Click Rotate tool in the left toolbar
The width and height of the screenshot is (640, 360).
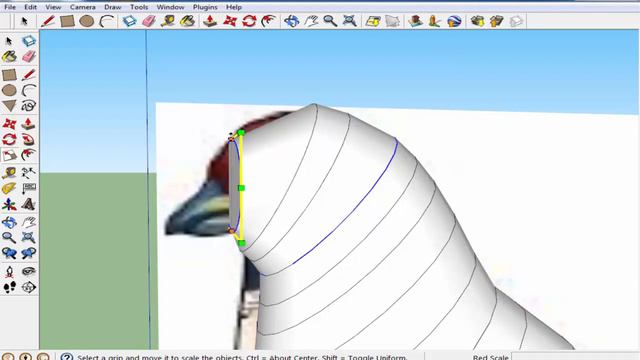tap(9, 140)
